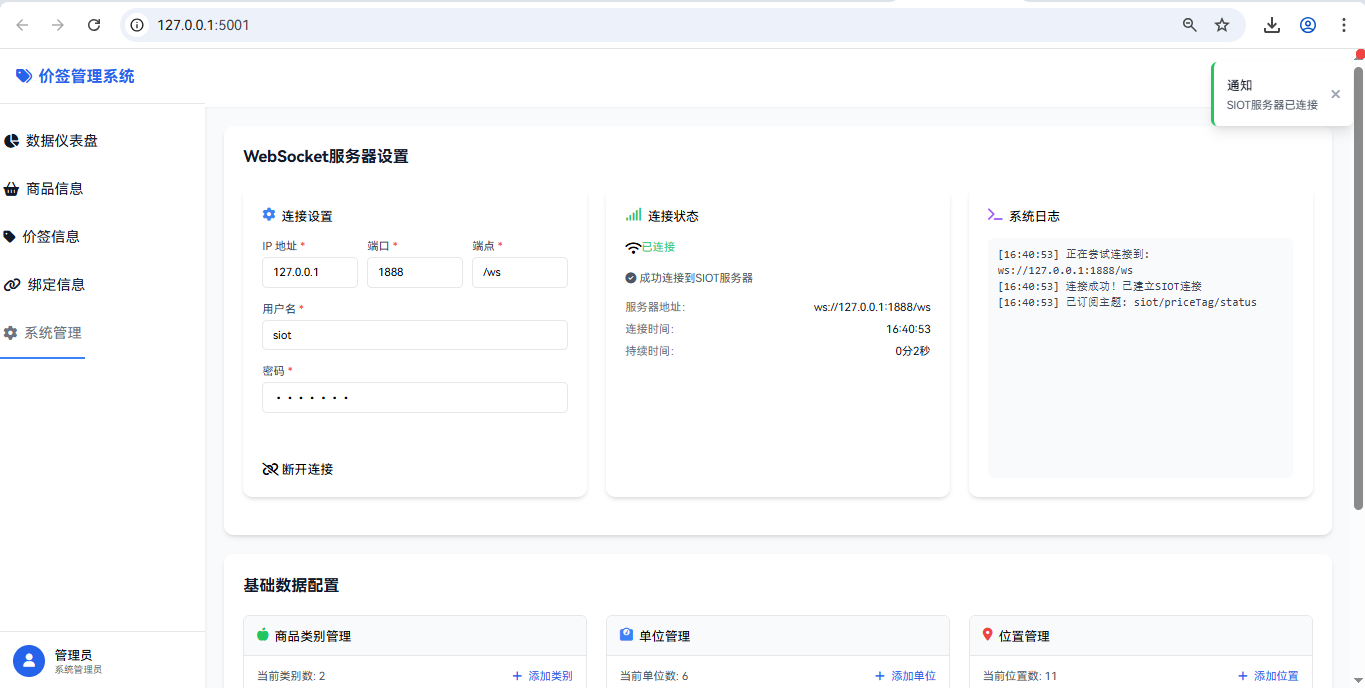Click 添加单位 link
Image resolution: width=1365 pixels, height=688 pixels.
(905, 676)
